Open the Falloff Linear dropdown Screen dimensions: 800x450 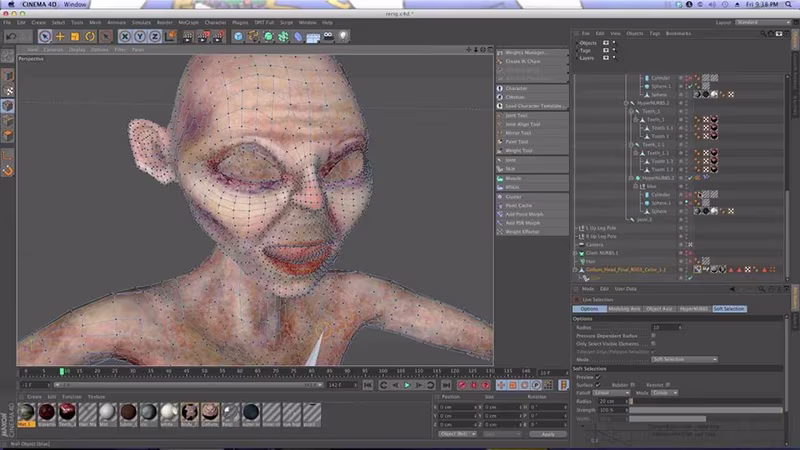pyautogui.click(x=611, y=393)
